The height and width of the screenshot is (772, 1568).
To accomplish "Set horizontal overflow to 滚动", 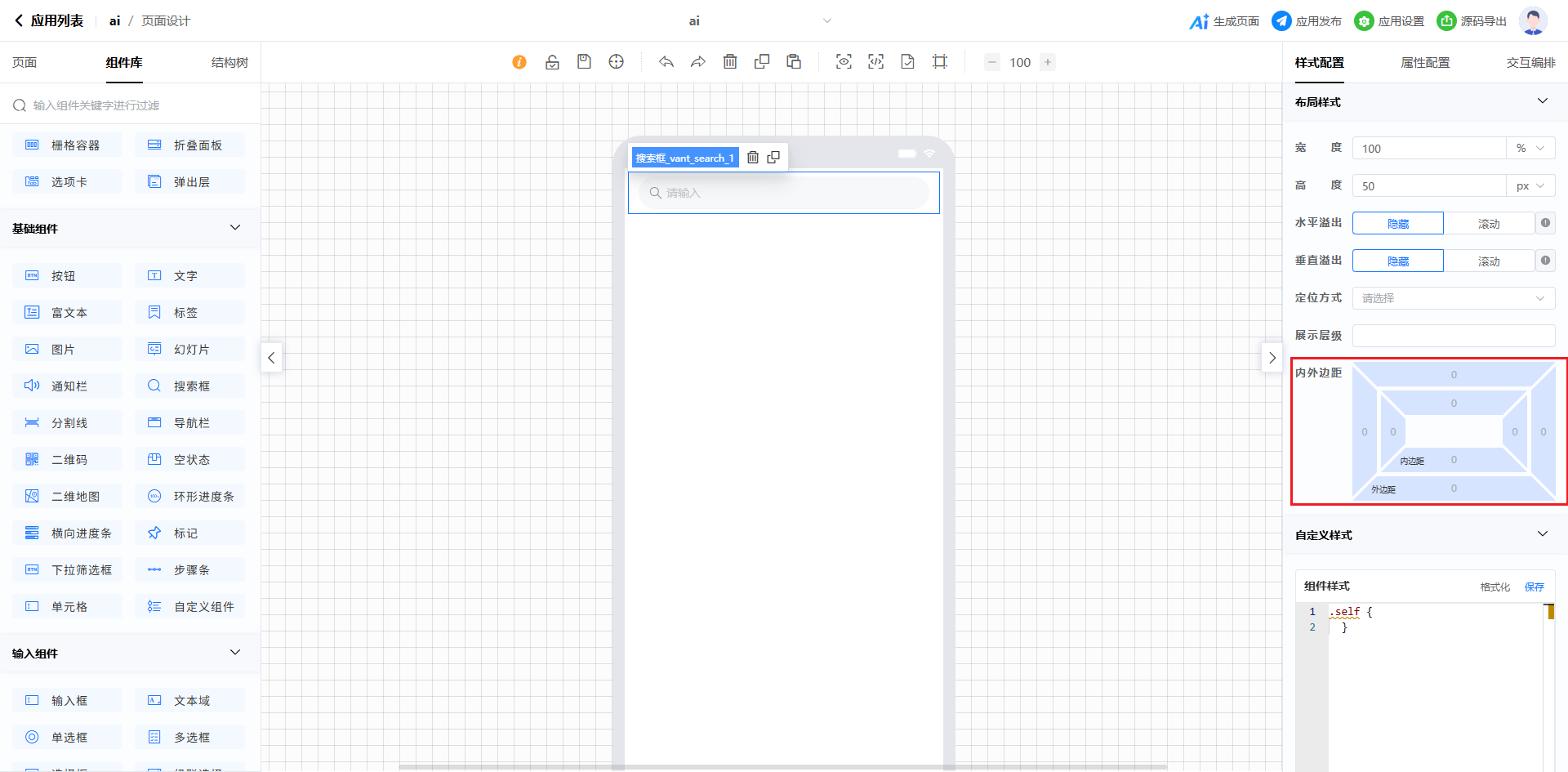I will tap(1488, 224).
